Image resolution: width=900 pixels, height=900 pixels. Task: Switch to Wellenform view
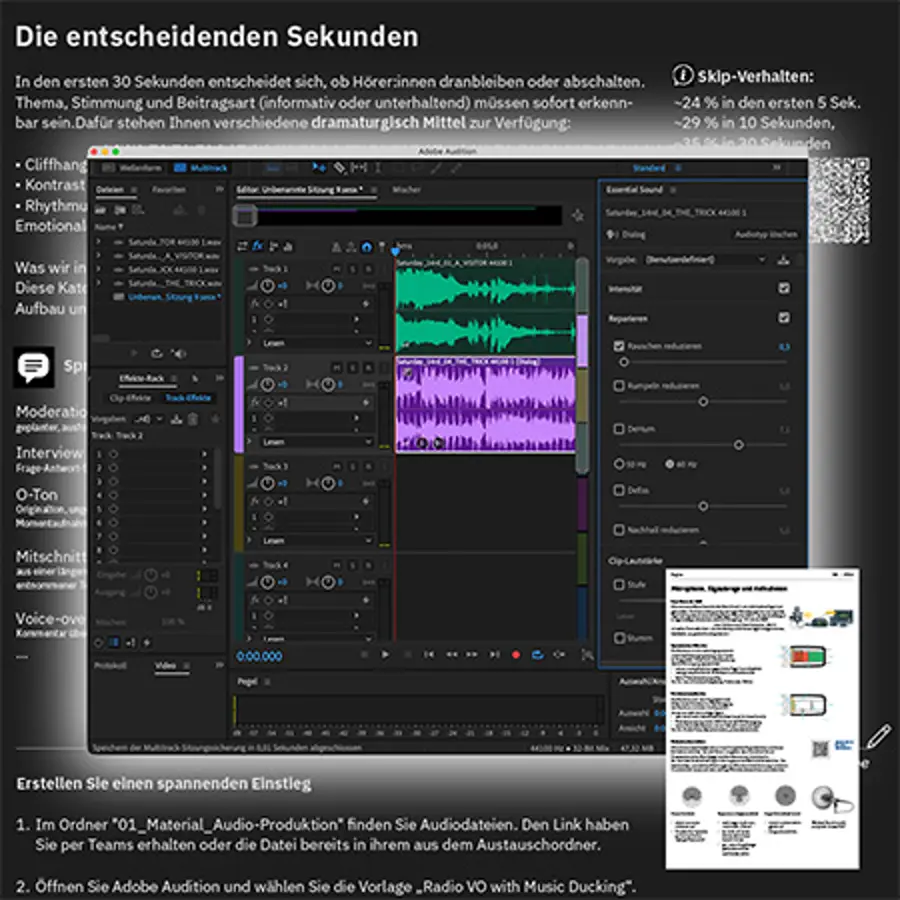point(133,168)
